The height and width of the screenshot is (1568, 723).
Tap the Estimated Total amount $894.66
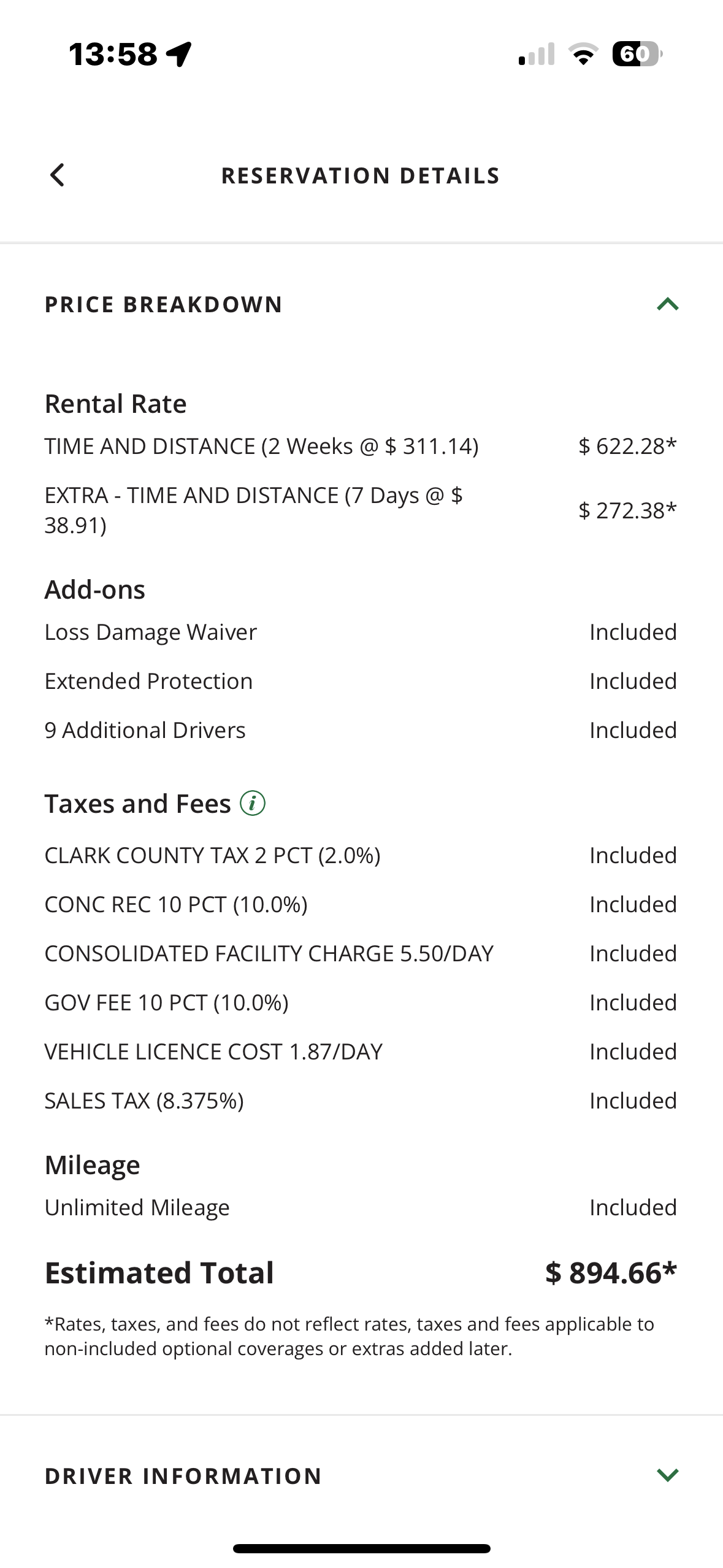point(611,1273)
